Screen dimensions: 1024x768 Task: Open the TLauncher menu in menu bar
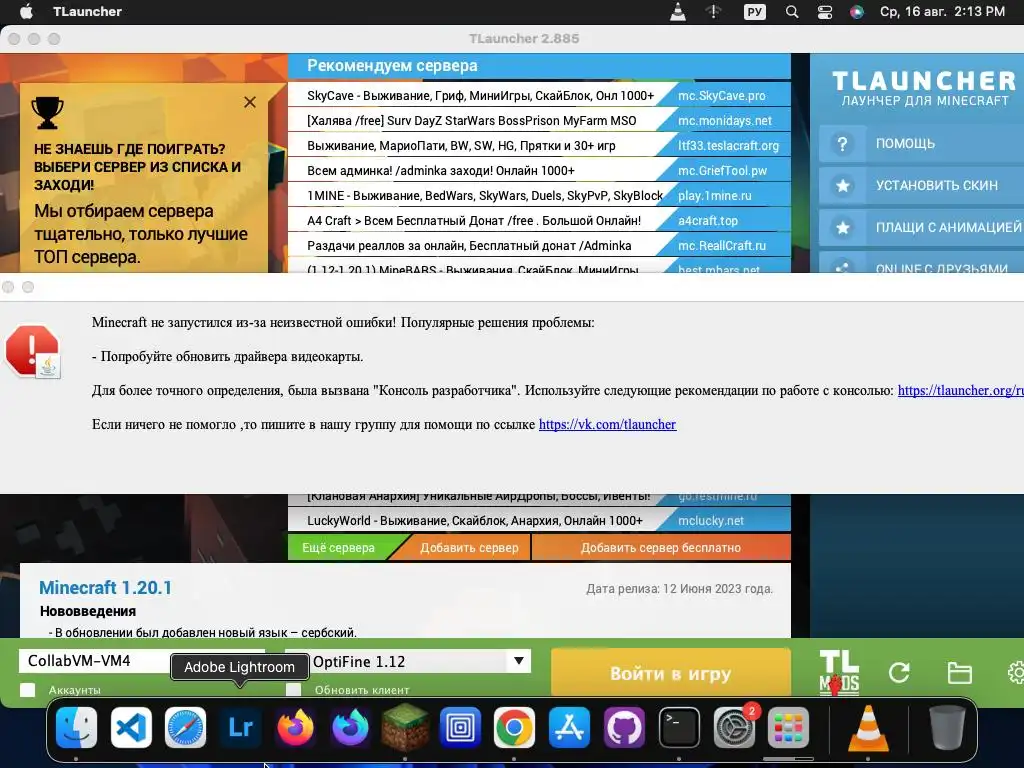87,12
